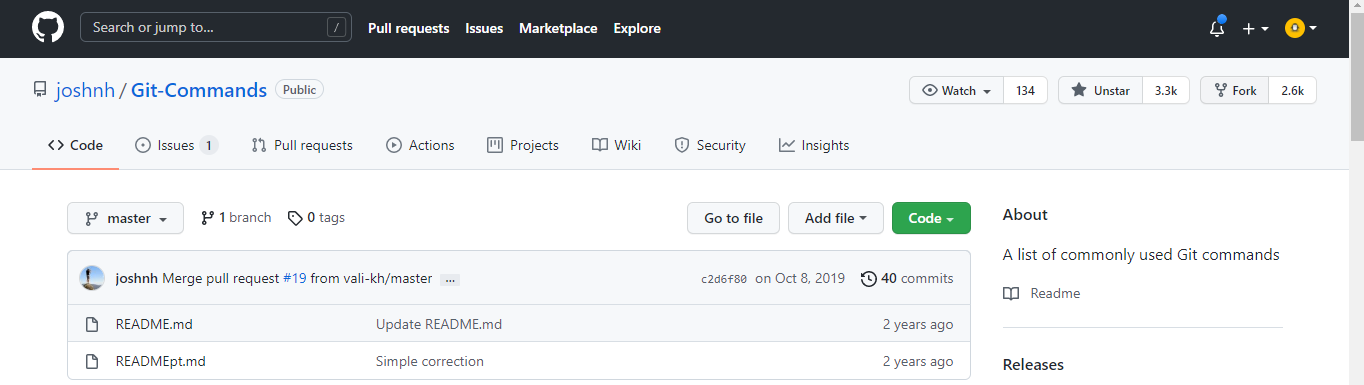The image size is (1364, 385).
Task: Switch to the repository Issues tab
Action: 176,145
